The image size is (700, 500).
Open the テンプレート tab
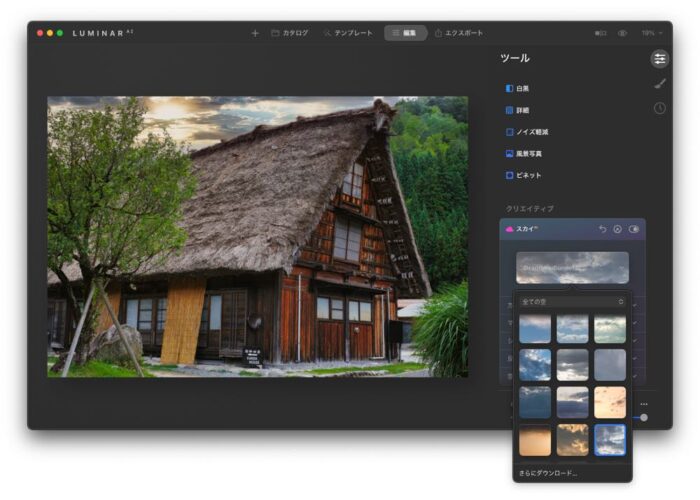(x=348, y=33)
